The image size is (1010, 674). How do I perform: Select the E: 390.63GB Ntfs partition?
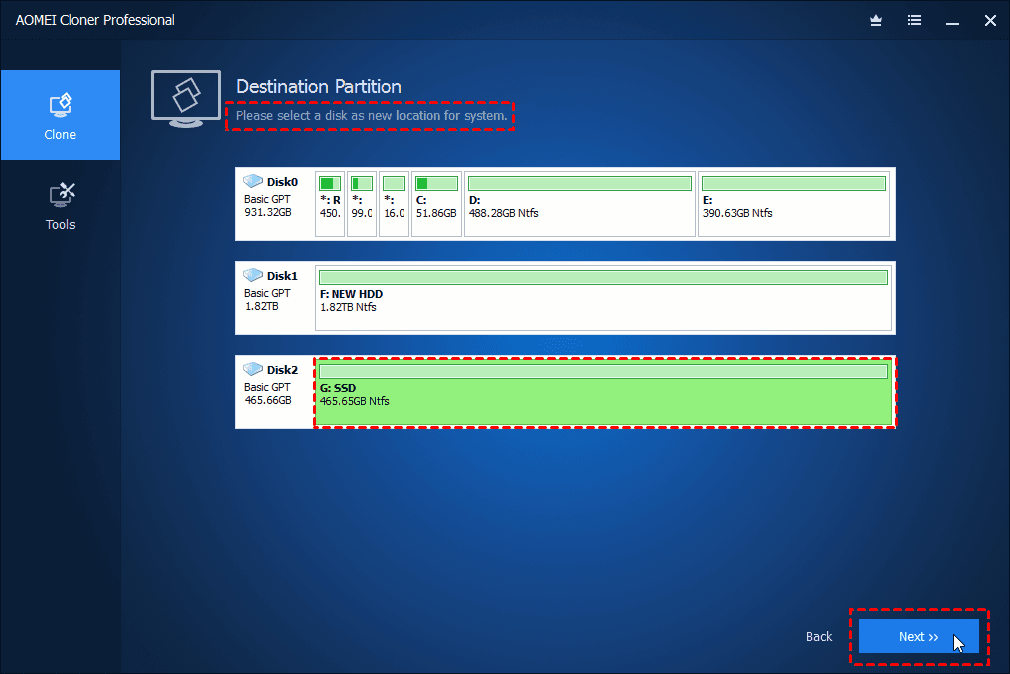click(x=794, y=204)
